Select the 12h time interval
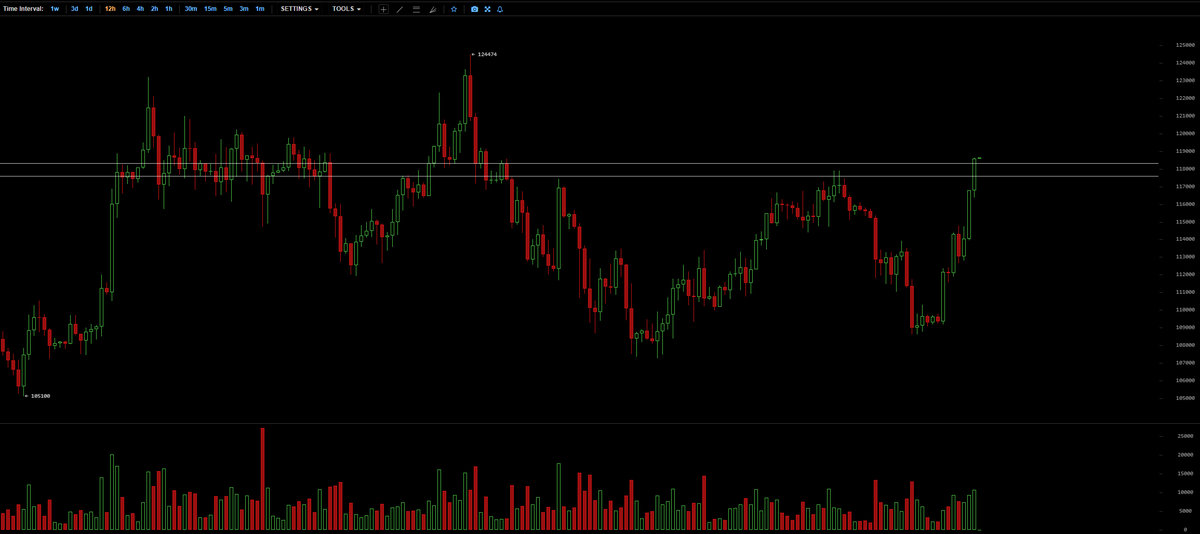This screenshot has height=534, width=1200. click(110, 8)
